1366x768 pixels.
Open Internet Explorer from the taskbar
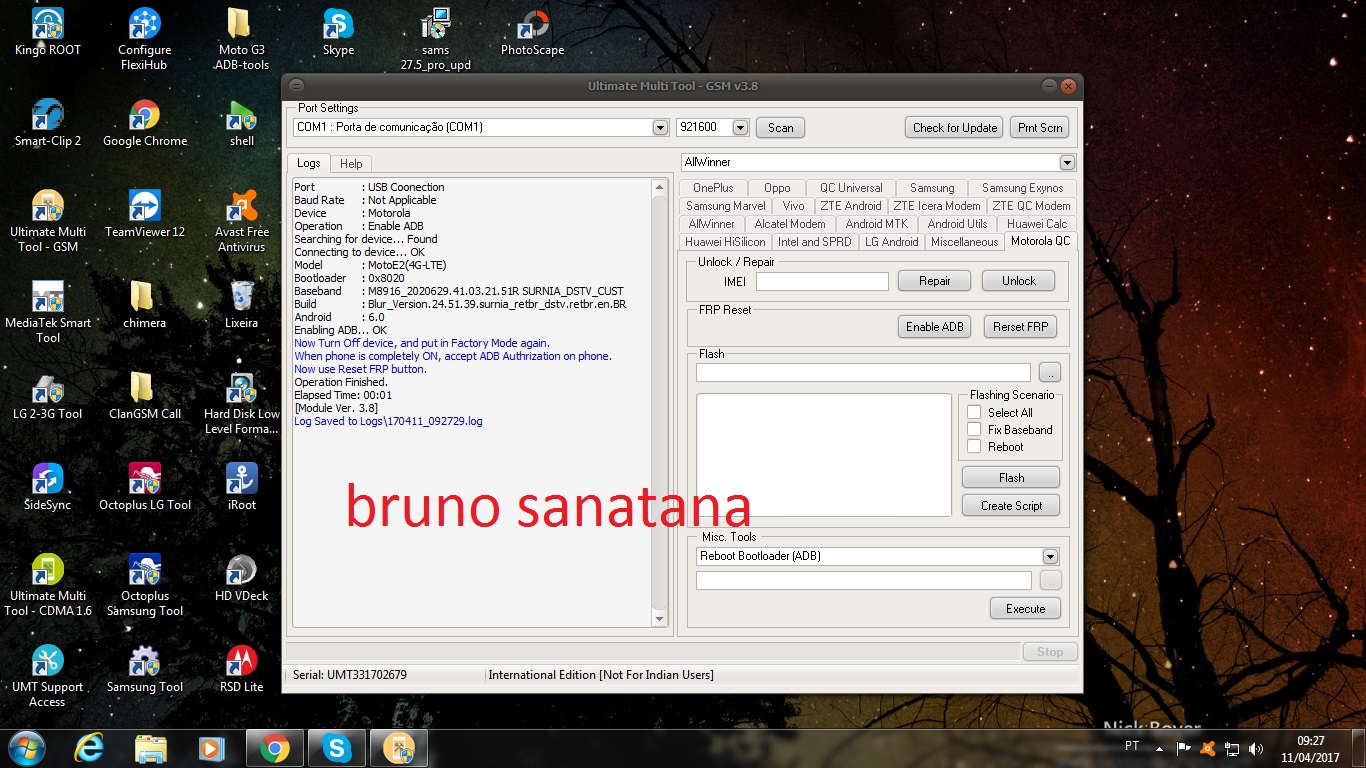(x=89, y=748)
